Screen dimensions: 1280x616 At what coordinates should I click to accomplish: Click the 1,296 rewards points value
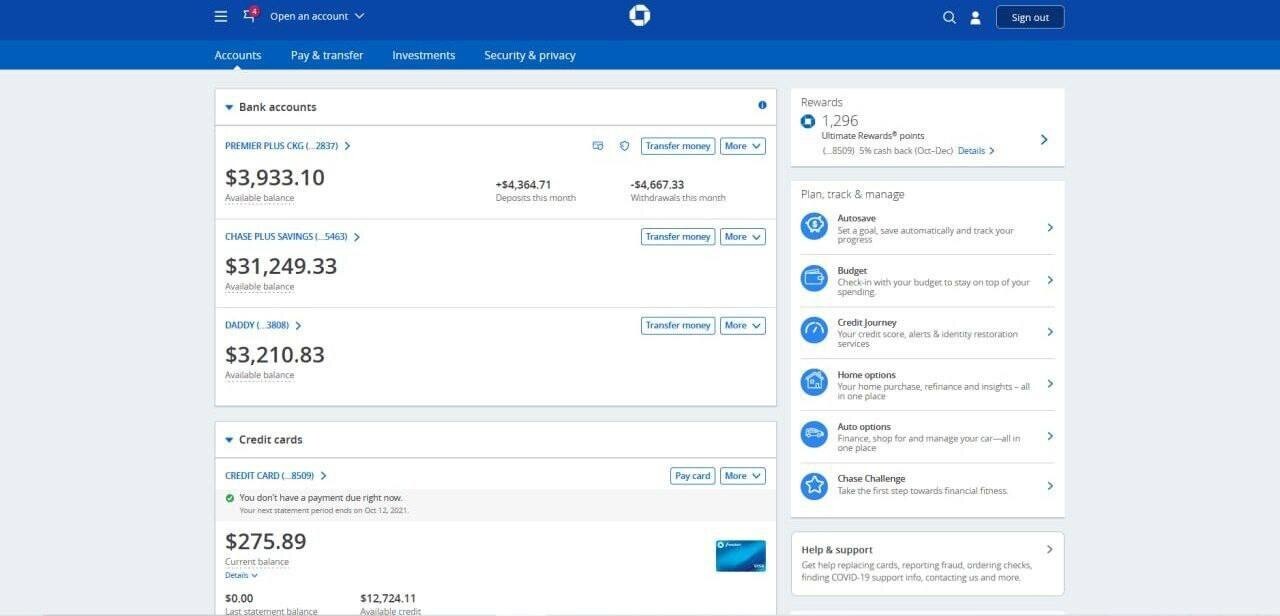point(840,121)
